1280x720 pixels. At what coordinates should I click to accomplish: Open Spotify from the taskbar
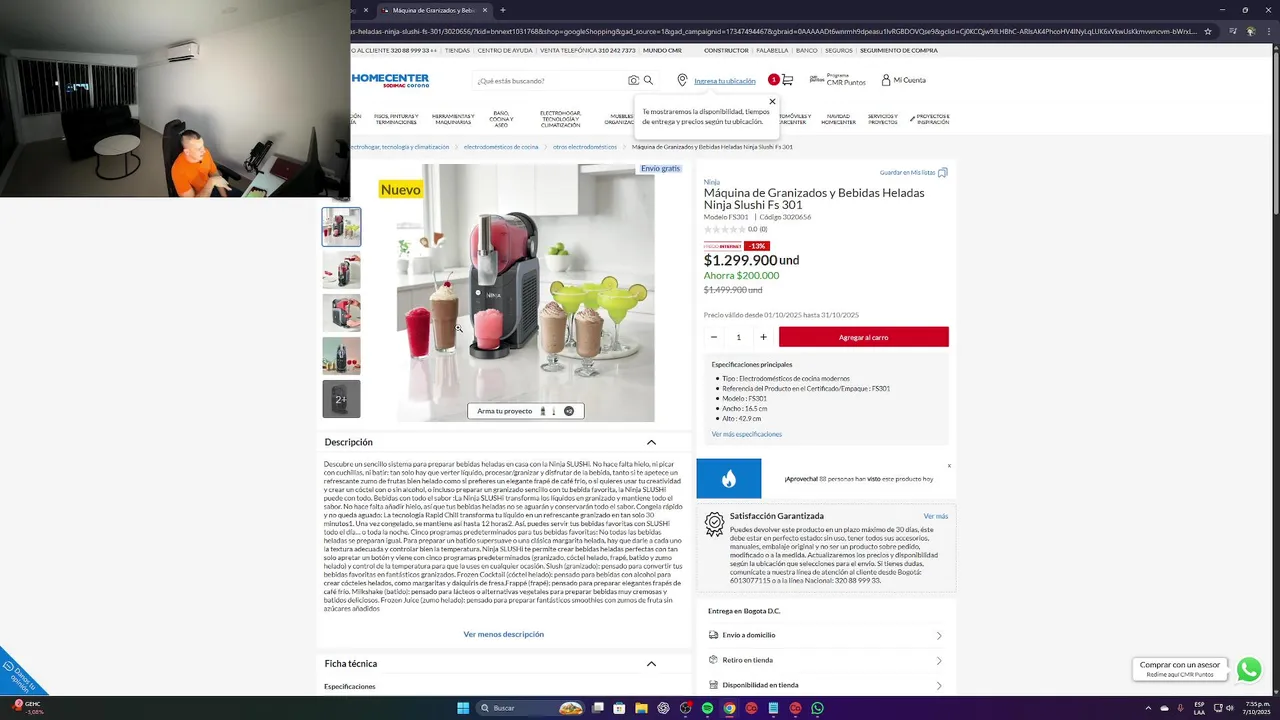(x=707, y=708)
